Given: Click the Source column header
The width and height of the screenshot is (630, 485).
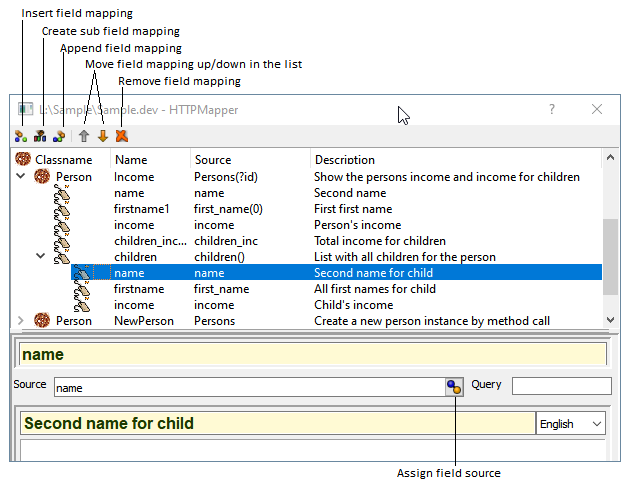Looking at the screenshot, I should pos(213,160).
